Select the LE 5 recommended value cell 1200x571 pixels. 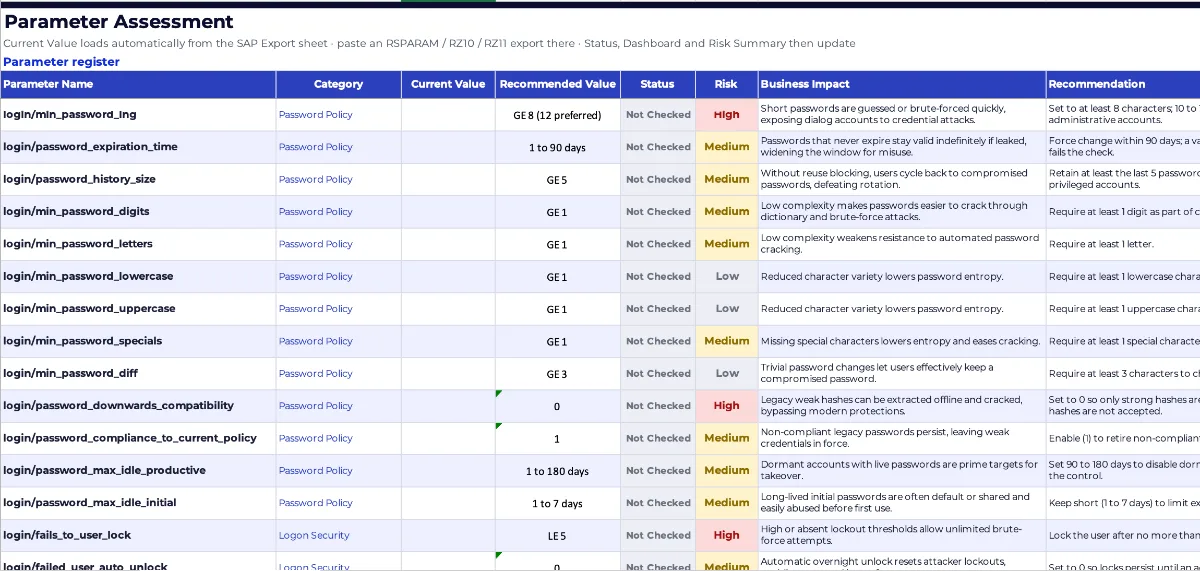[558, 535]
